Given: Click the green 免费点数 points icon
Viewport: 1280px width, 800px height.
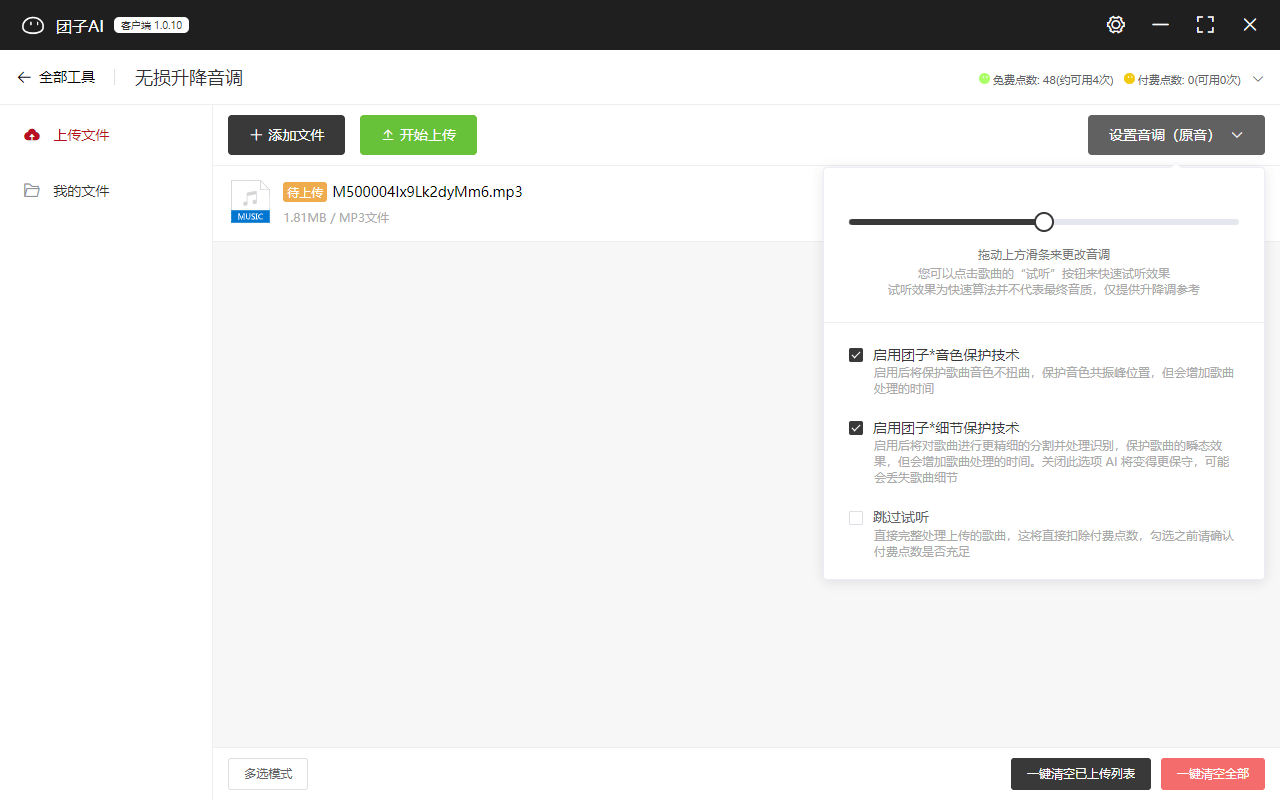Looking at the screenshot, I should click(x=985, y=78).
